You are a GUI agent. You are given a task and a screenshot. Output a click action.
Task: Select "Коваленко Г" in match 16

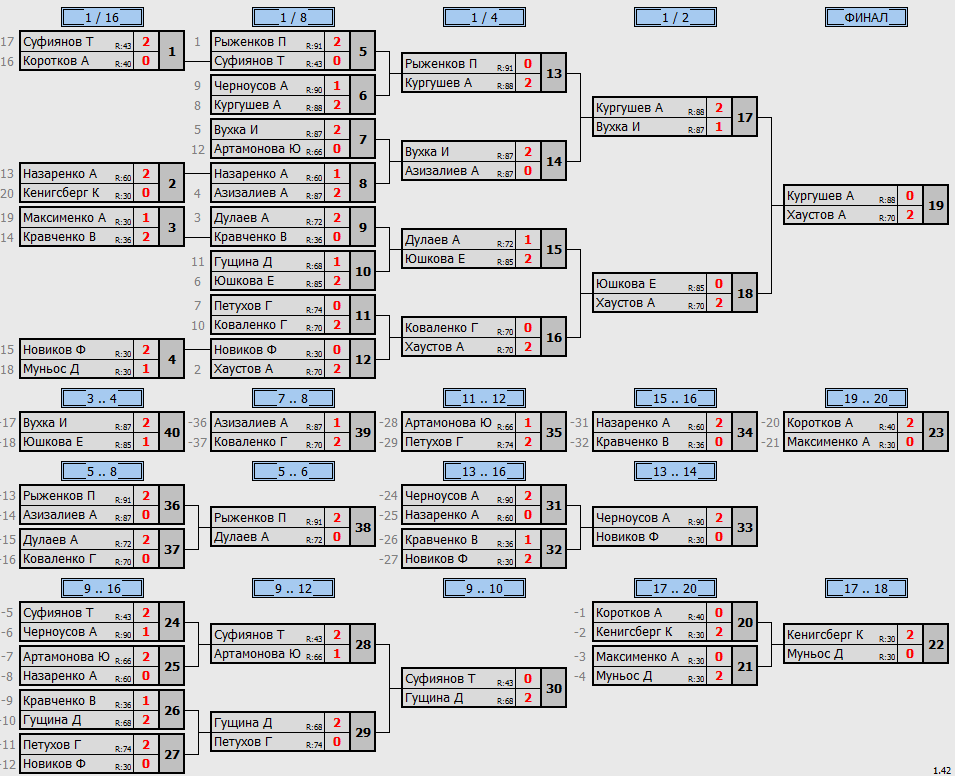[x=440, y=328]
